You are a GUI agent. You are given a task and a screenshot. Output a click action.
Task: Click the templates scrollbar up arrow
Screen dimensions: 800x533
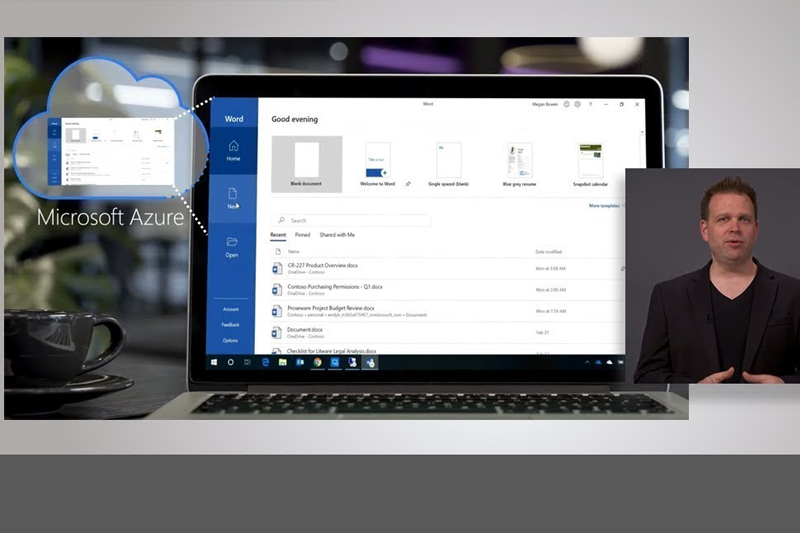pos(642,132)
